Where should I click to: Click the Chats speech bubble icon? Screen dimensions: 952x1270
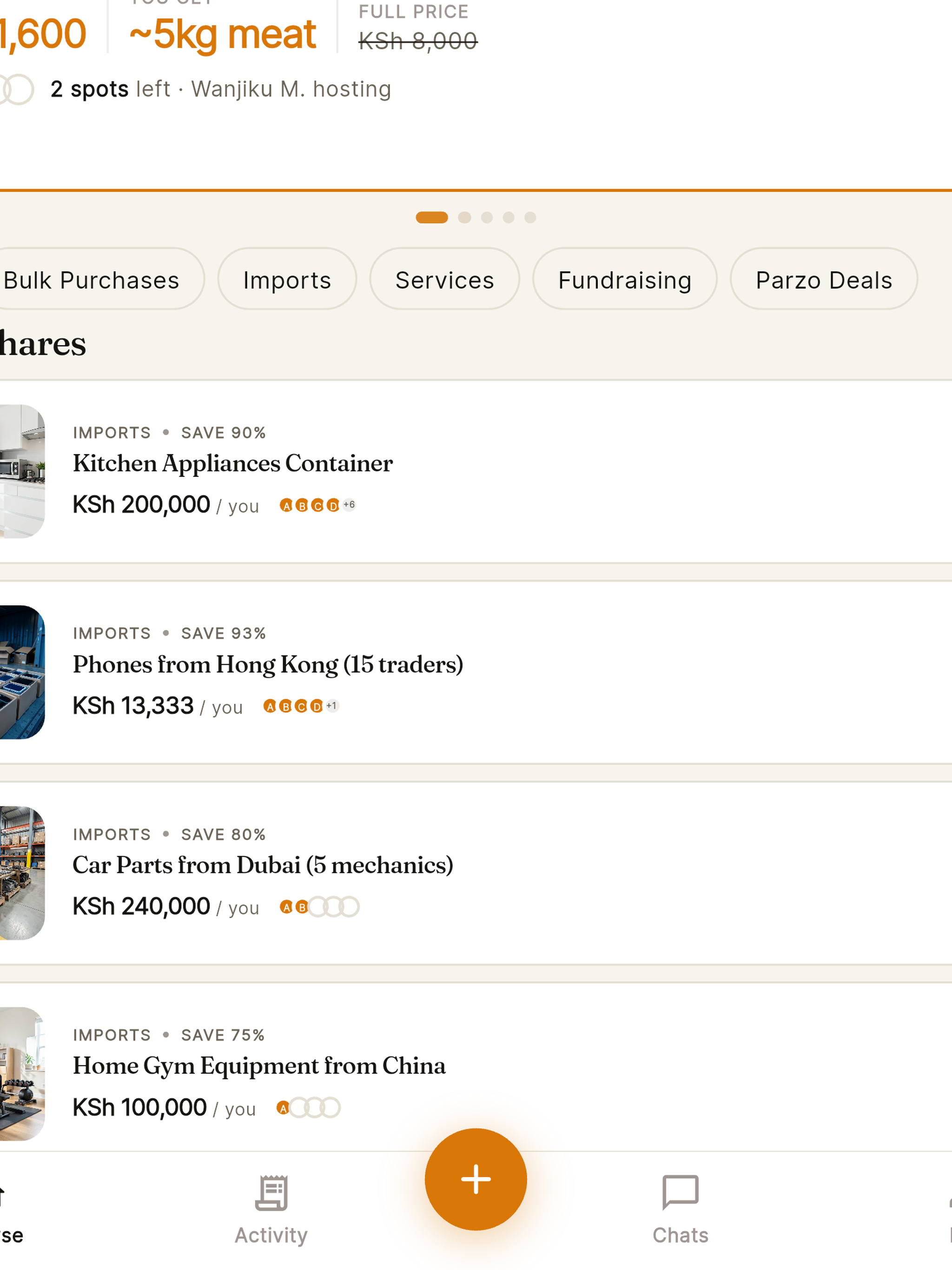[681, 1192]
